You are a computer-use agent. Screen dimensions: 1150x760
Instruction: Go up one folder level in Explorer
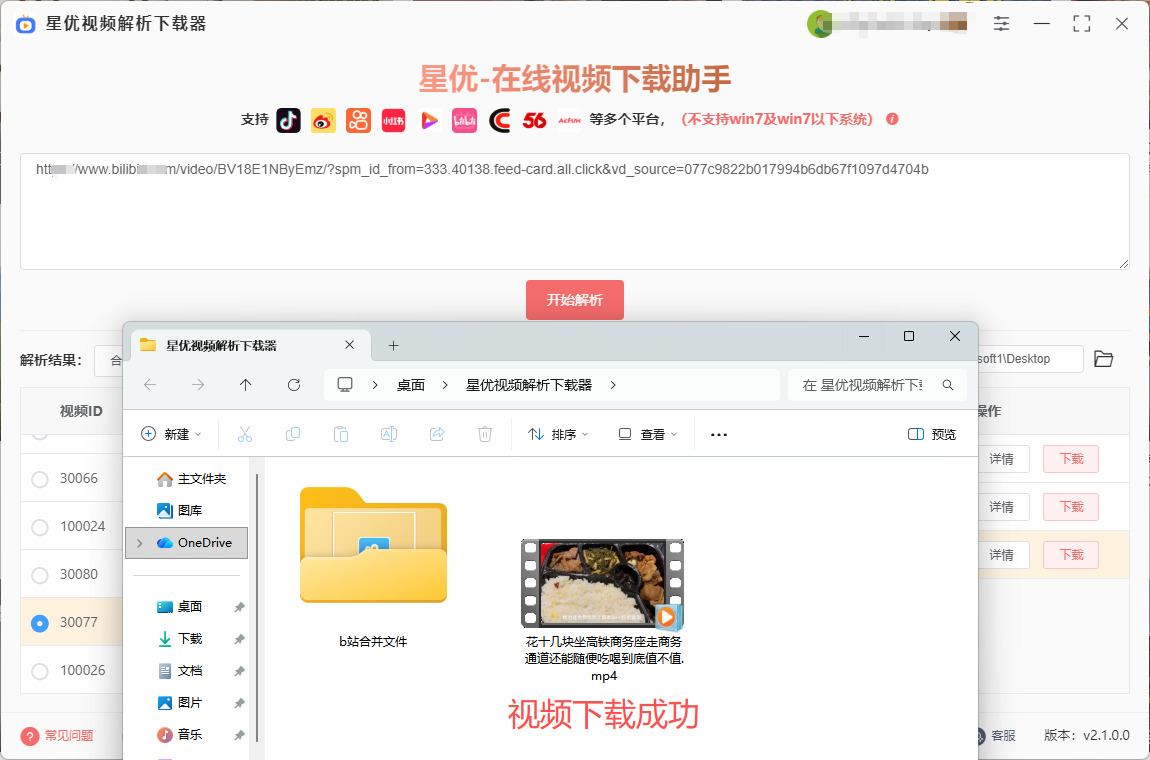pyautogui.click(x=246, y=385)
